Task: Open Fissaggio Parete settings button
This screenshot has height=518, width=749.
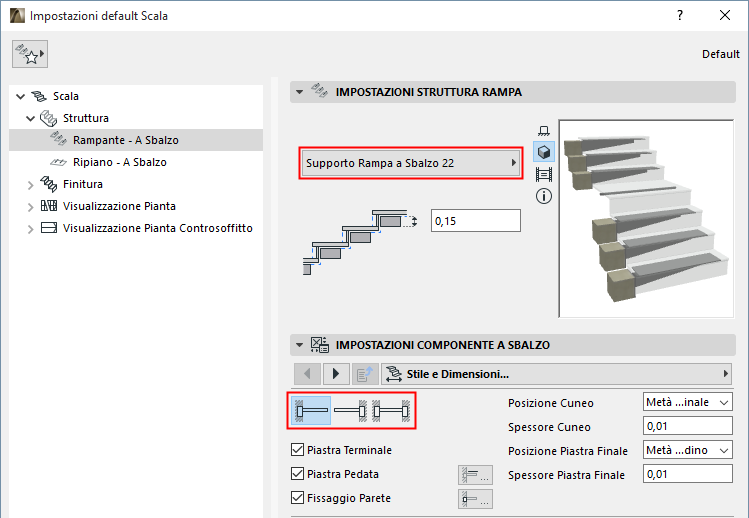Action: [475, 499]
